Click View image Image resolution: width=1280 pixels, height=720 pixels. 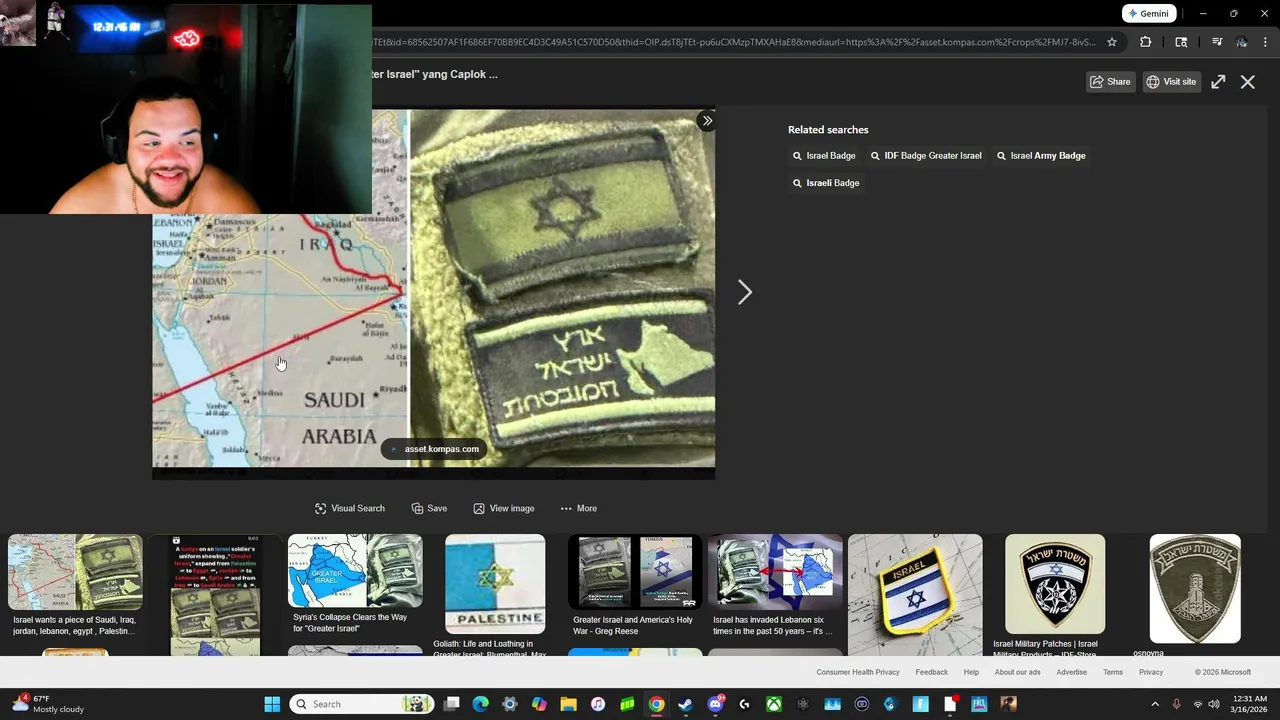[503, 508]
